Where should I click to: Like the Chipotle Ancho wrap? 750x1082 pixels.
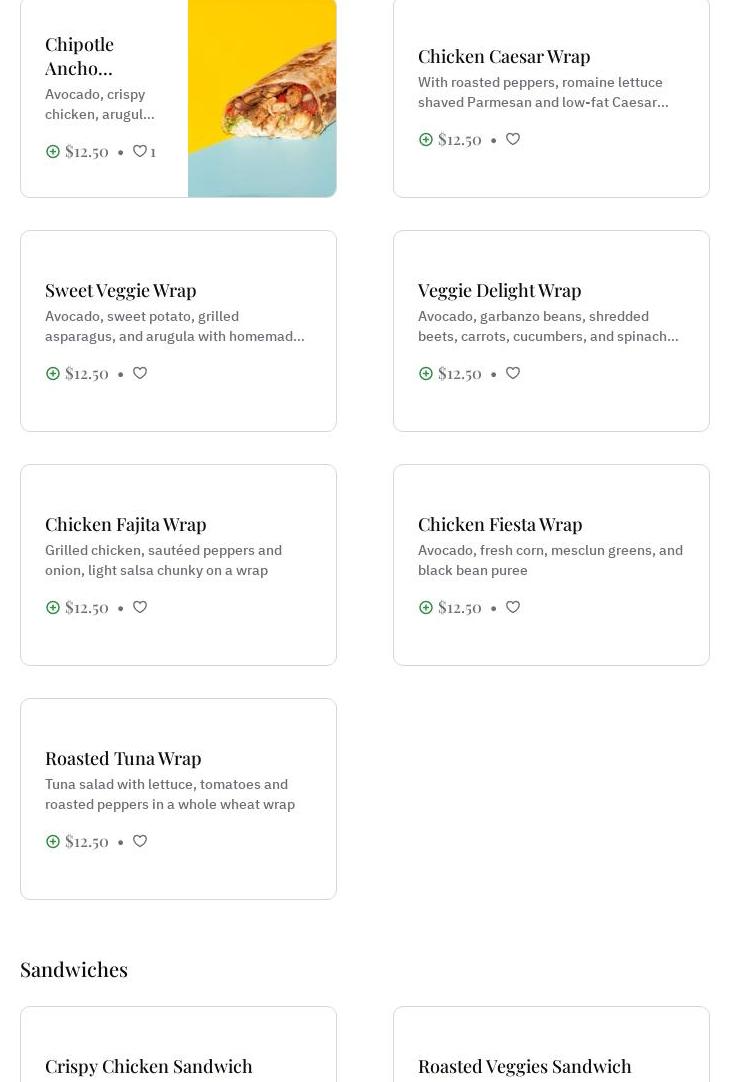140,151
